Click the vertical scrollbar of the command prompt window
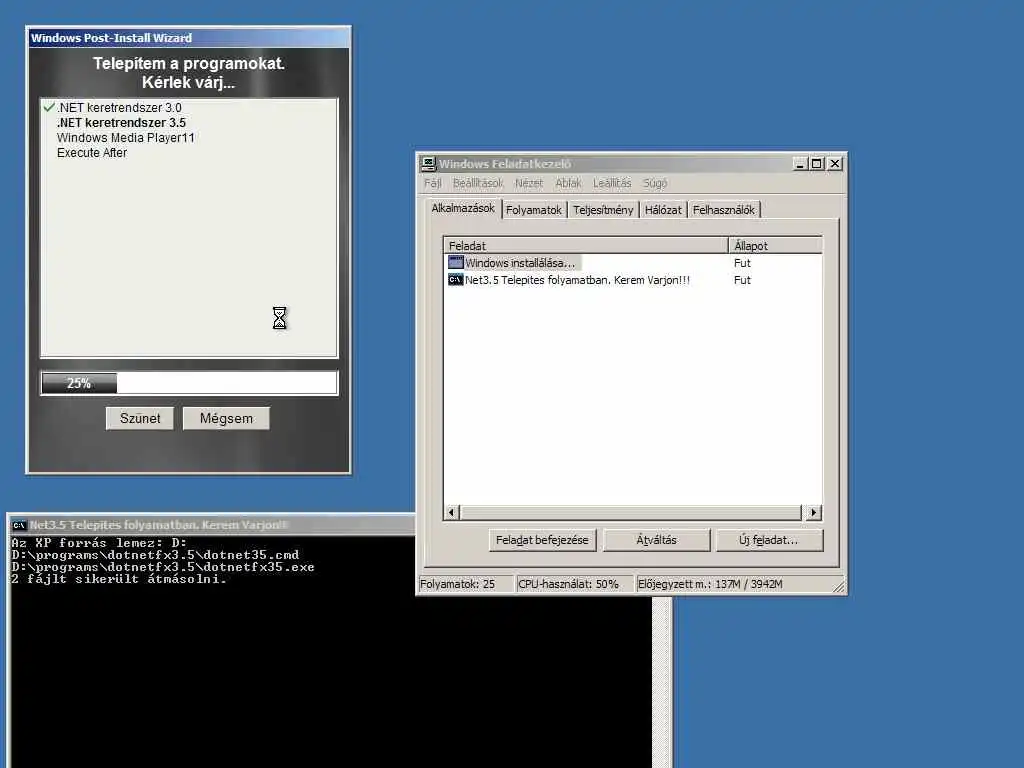Image resolution: width=1024 pixels, height=768 pixels. 661,683
